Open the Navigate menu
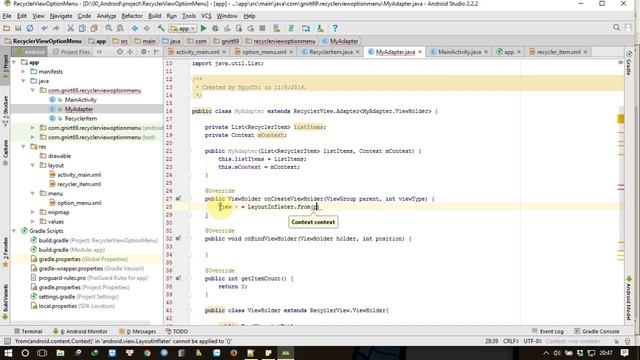Image resolution: width=640 pixels, height=360 pixels. 61,16
